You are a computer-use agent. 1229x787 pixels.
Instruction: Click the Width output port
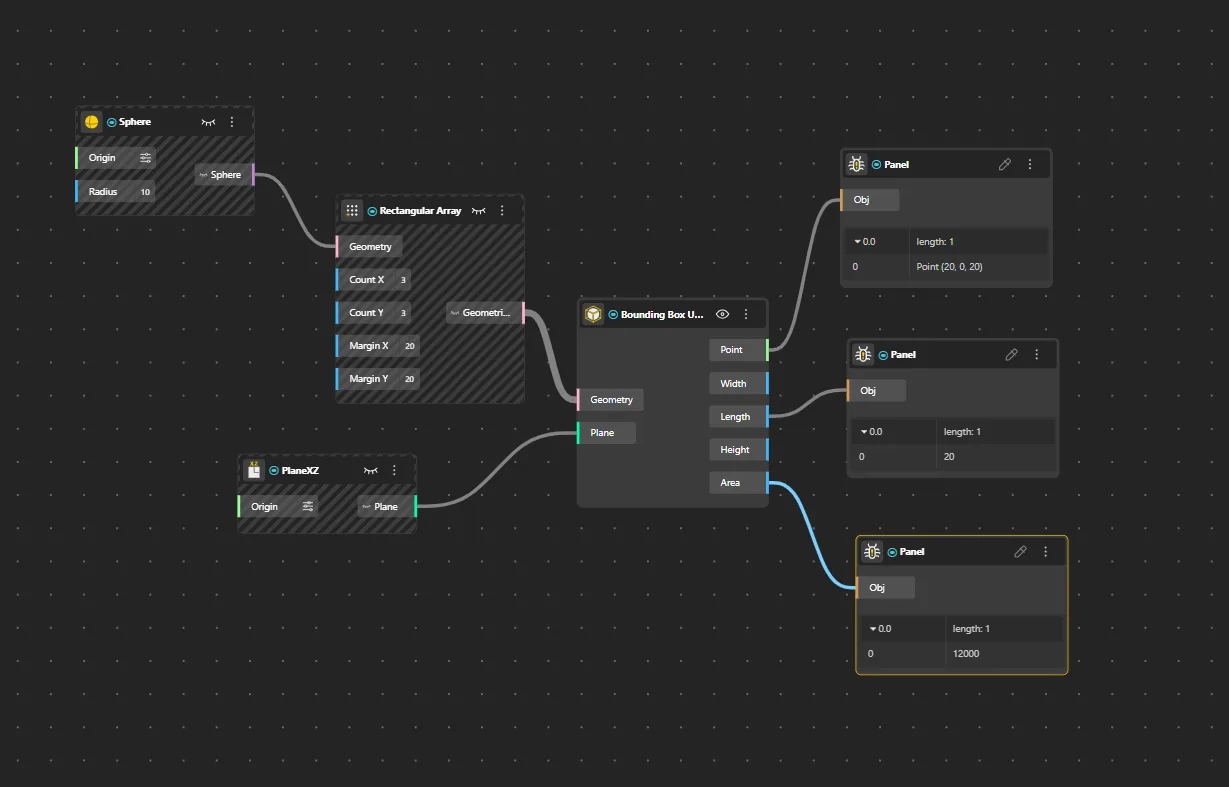point(738,384)
